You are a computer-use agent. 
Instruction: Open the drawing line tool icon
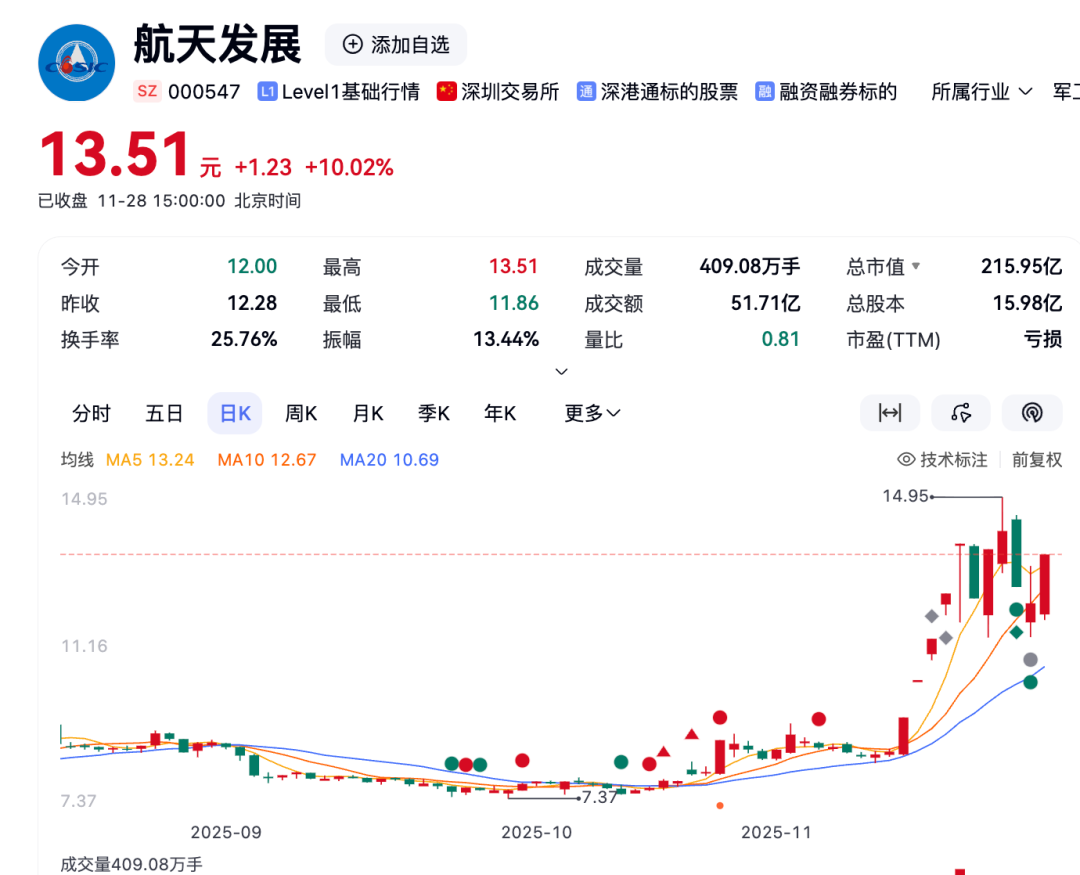pyautogui.click(x=961, y=413)
